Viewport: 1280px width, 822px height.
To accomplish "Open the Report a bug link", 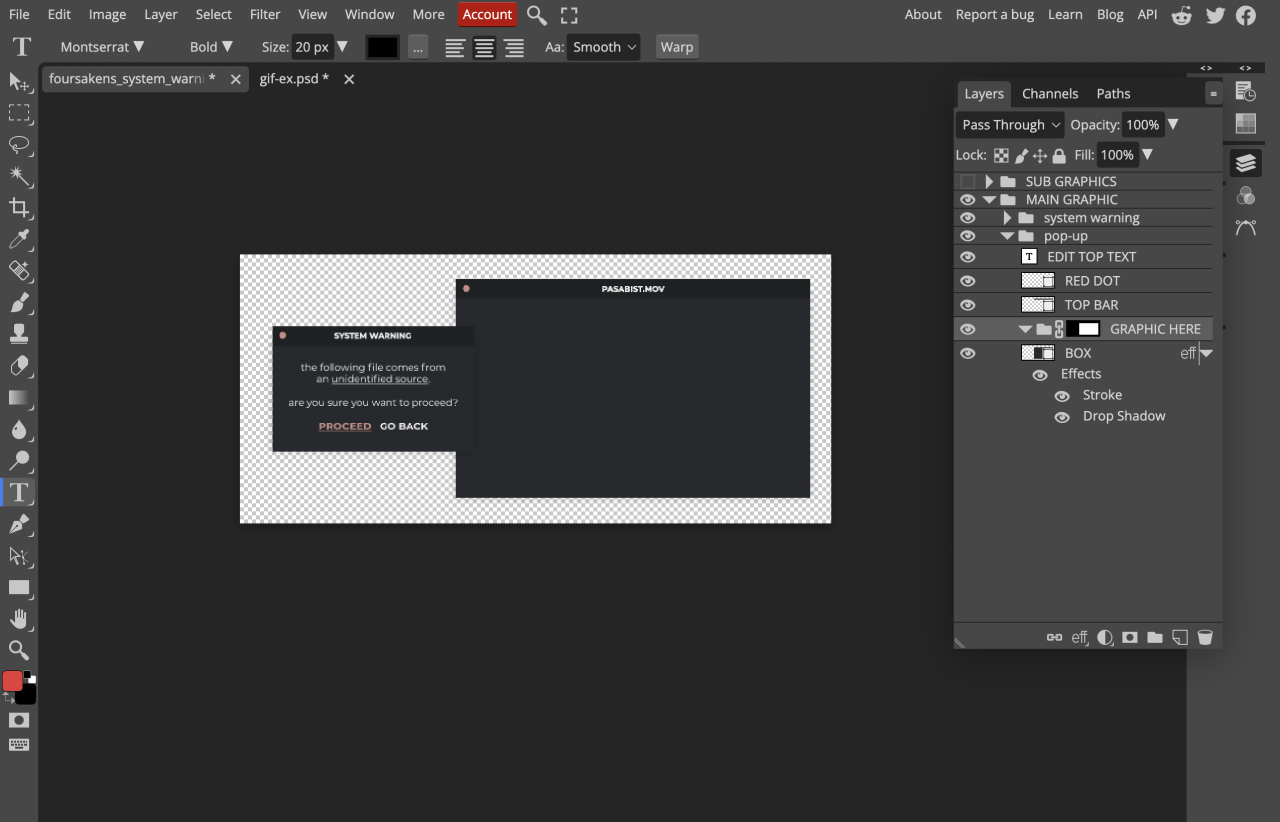I will click(994, 15).
